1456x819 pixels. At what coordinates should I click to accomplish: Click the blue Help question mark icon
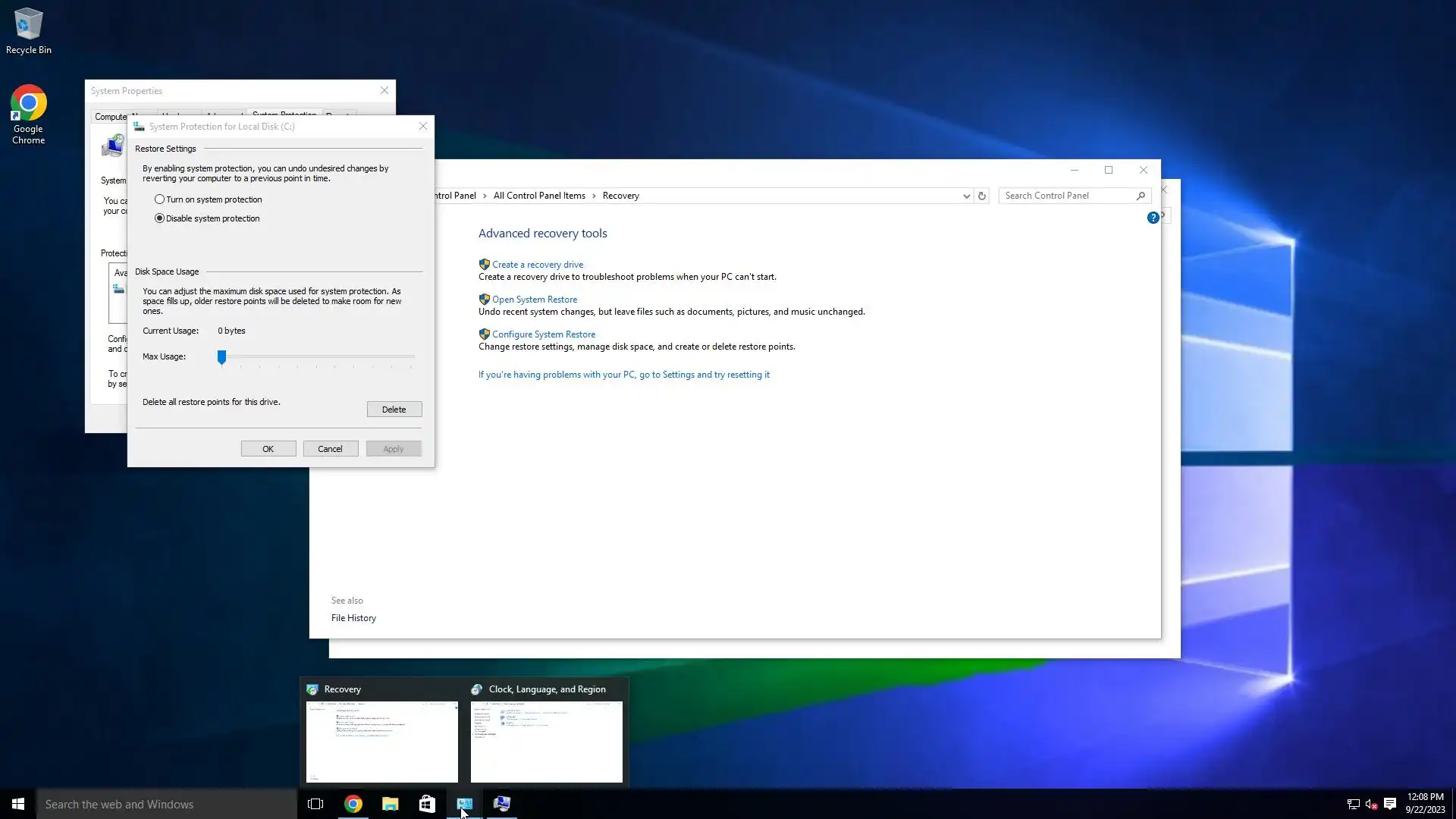pos(1153,218)
